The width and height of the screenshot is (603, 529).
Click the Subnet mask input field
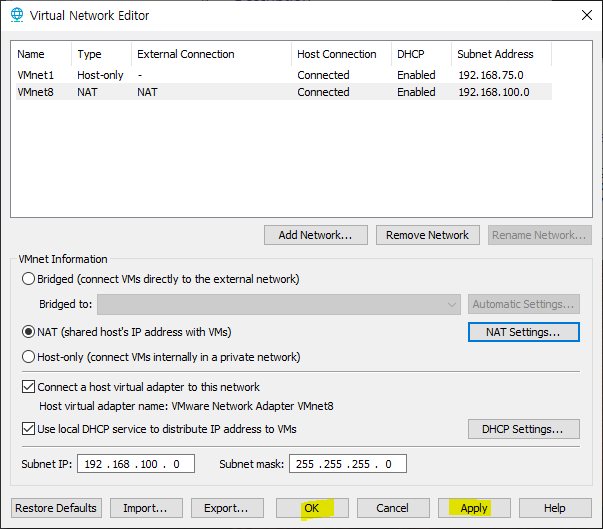[x=348, y=464]
